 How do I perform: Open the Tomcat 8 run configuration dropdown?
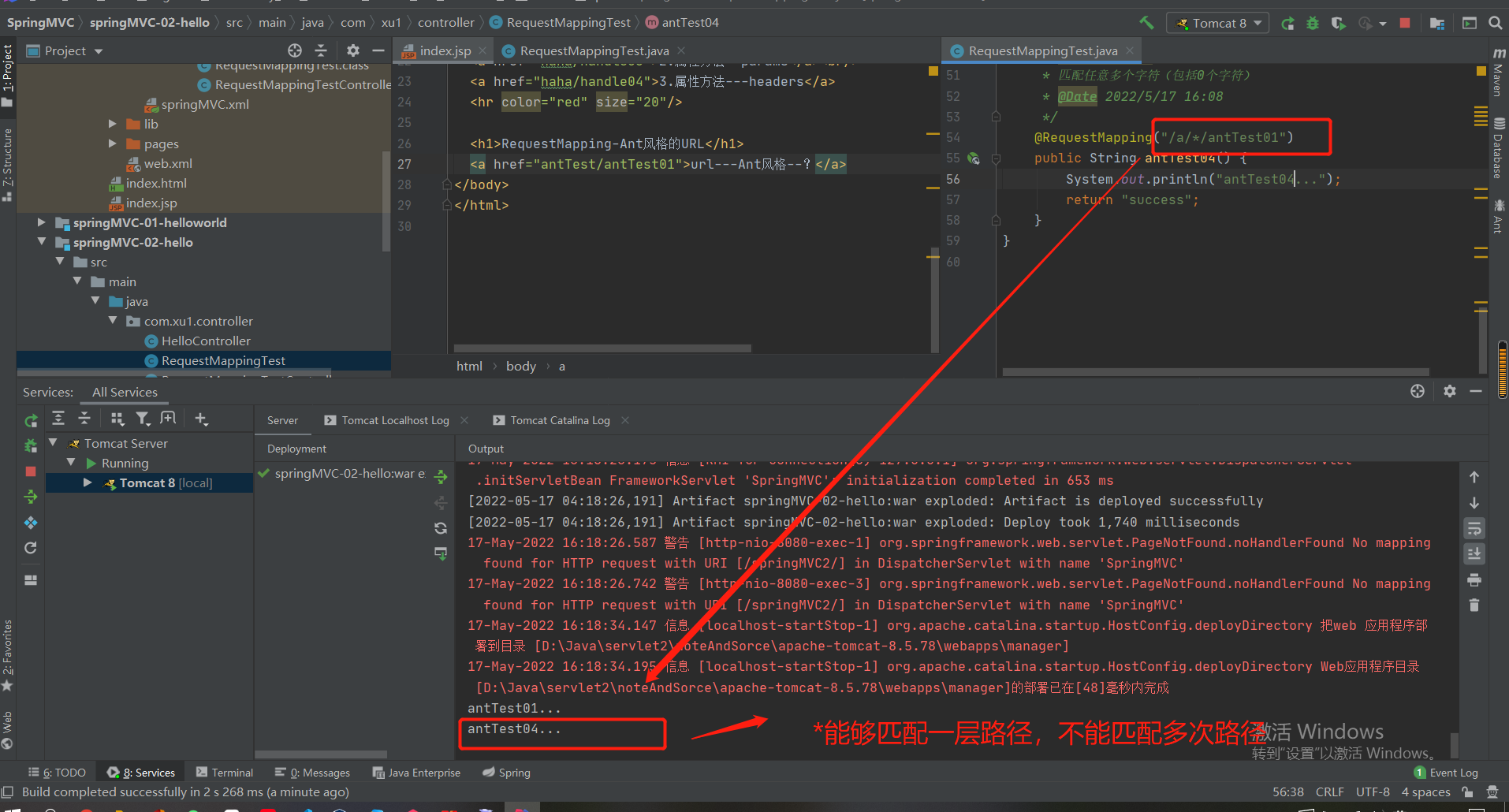click(1217, 23)
